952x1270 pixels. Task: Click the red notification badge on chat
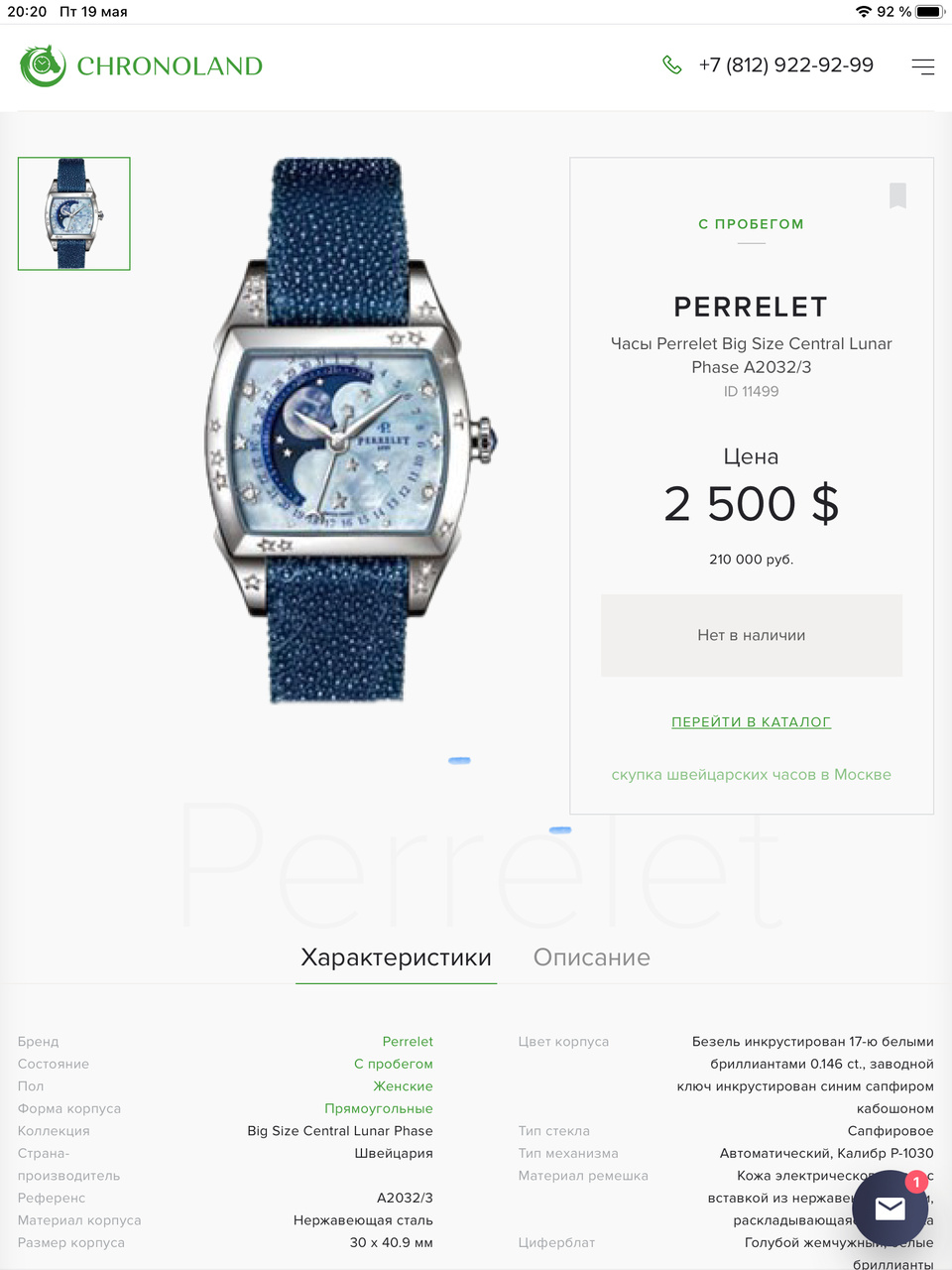click(916, 1182)
